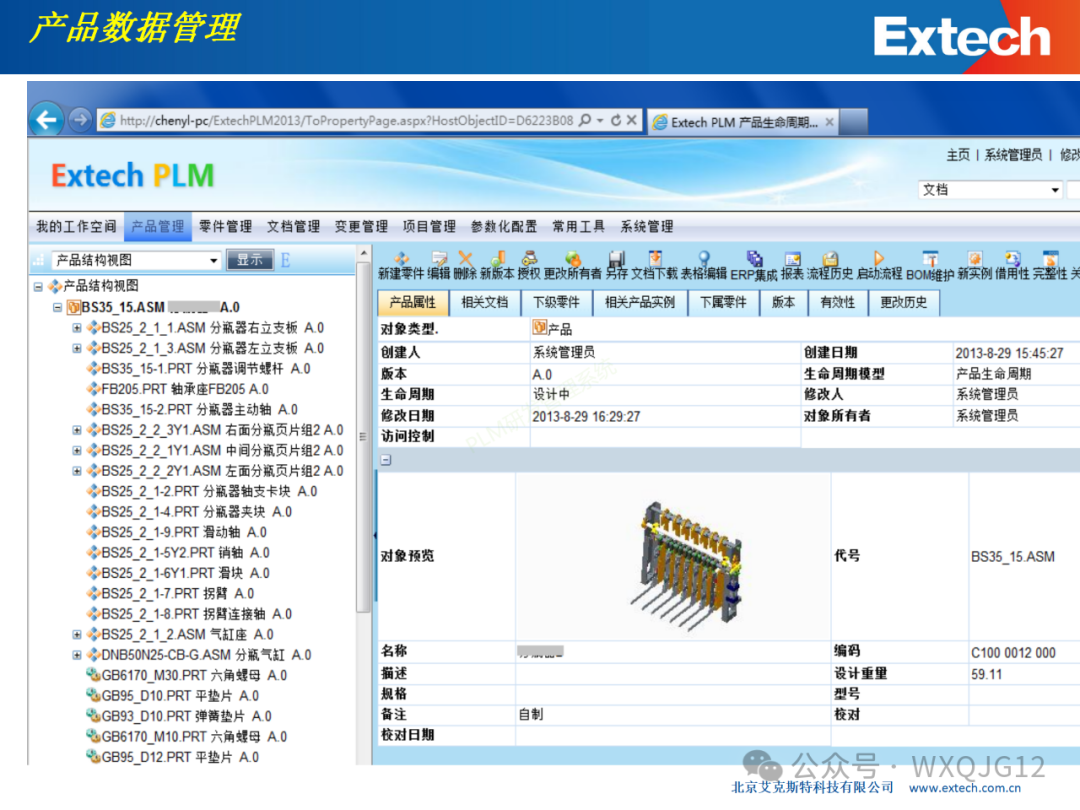Image resolution: width=1080 pixels, height=810 pixels.
Task: Start a workflow with 启动流程 icon
Action: [879, 259]
